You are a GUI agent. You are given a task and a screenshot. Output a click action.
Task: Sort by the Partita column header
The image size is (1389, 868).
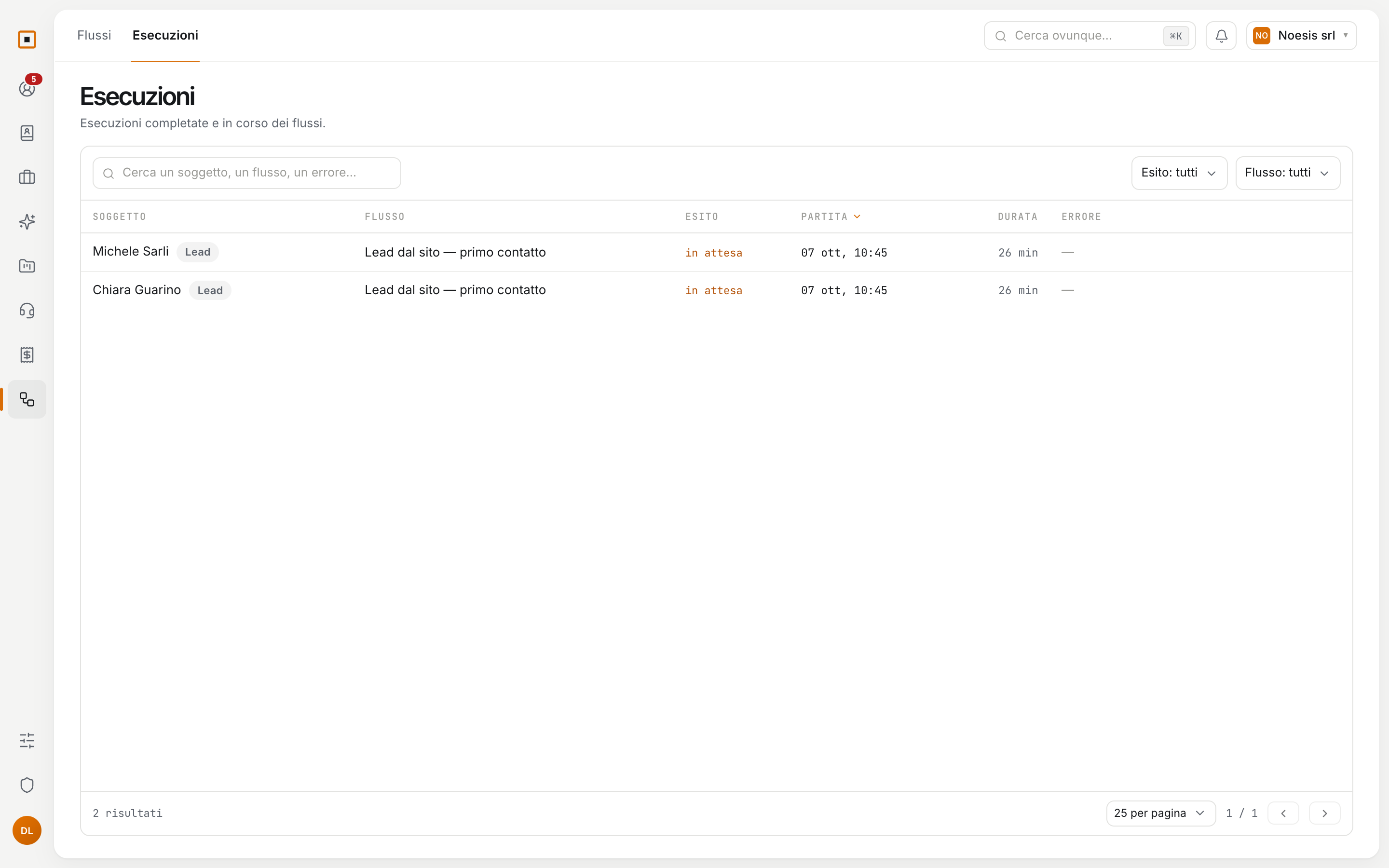click(x=831, y=217)
